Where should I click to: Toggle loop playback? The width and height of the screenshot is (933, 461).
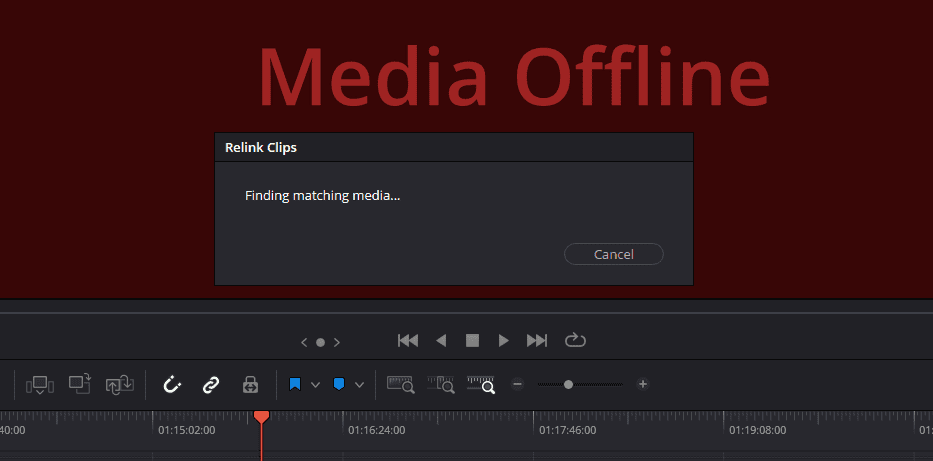click(575, 341)
